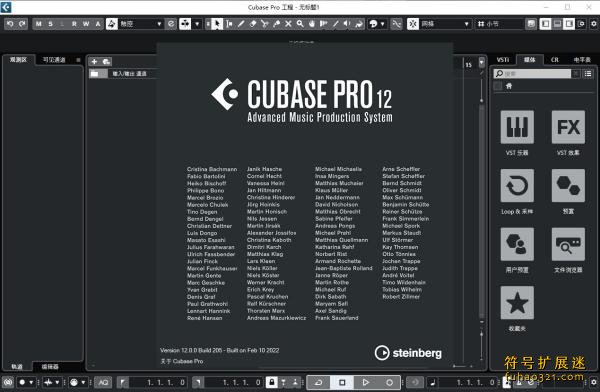The width and height of the screenshot is (600, 392).
Task: Click into the media search field
Action: (x=532, y=74)
